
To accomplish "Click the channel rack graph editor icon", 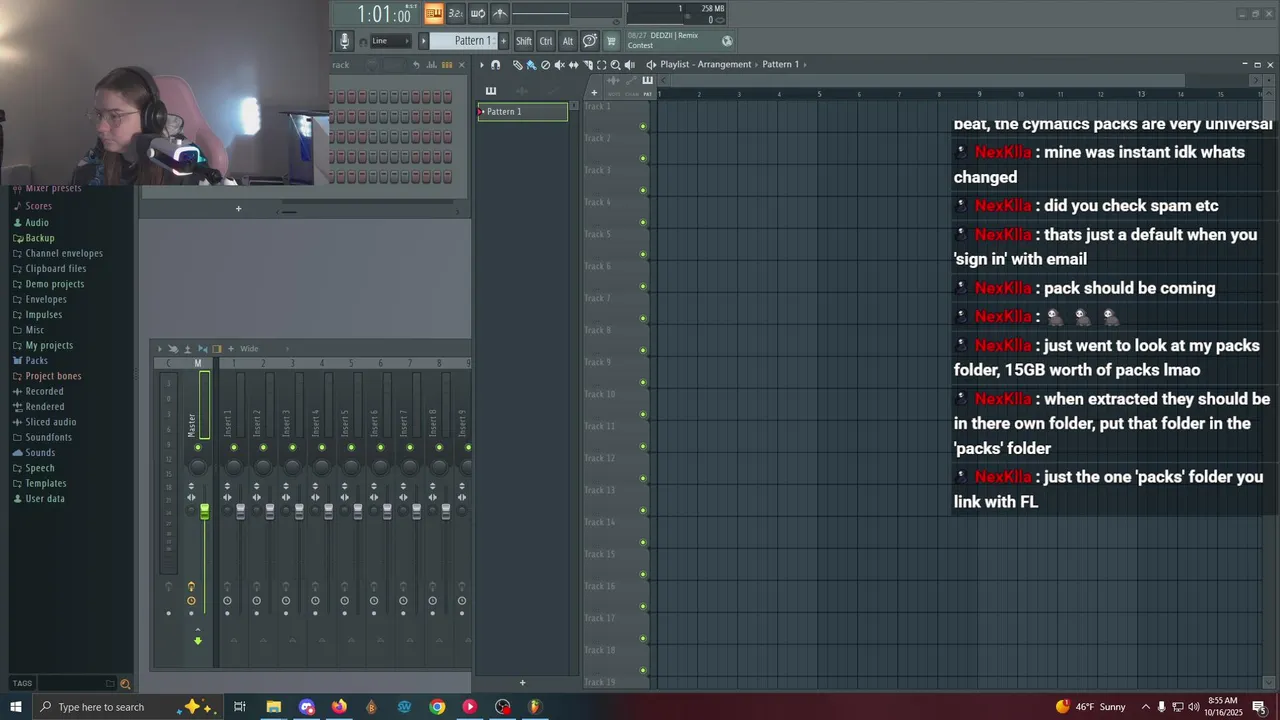I will (x=432, y=65).
